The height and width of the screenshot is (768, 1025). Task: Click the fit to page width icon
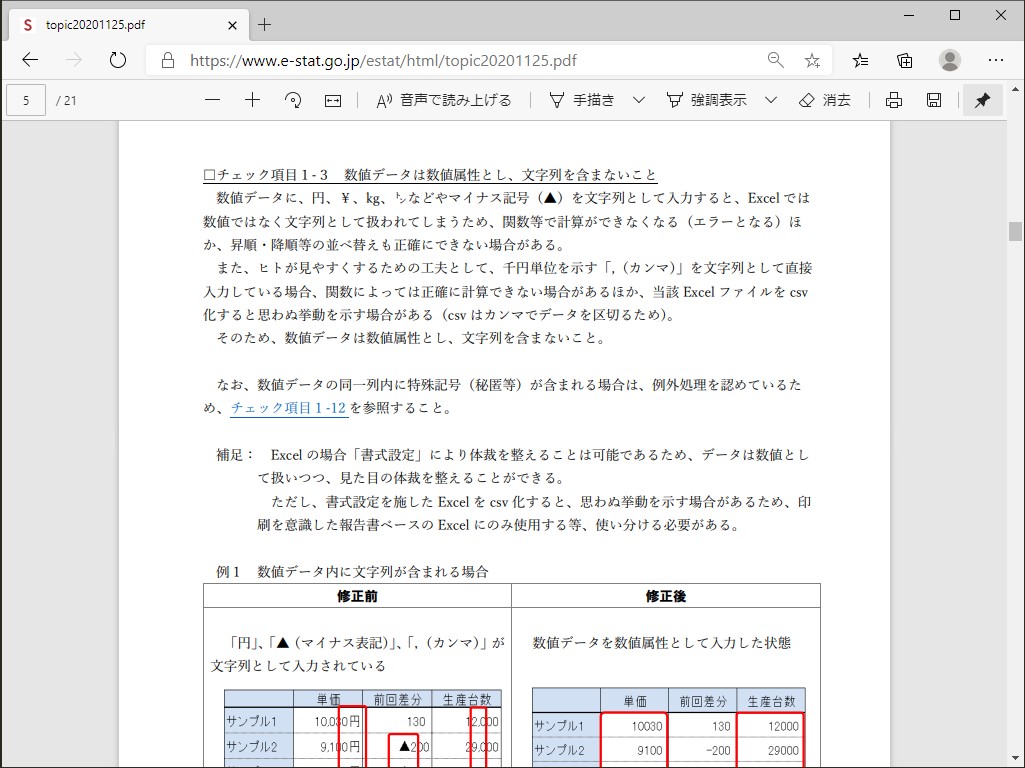[333, 100]
